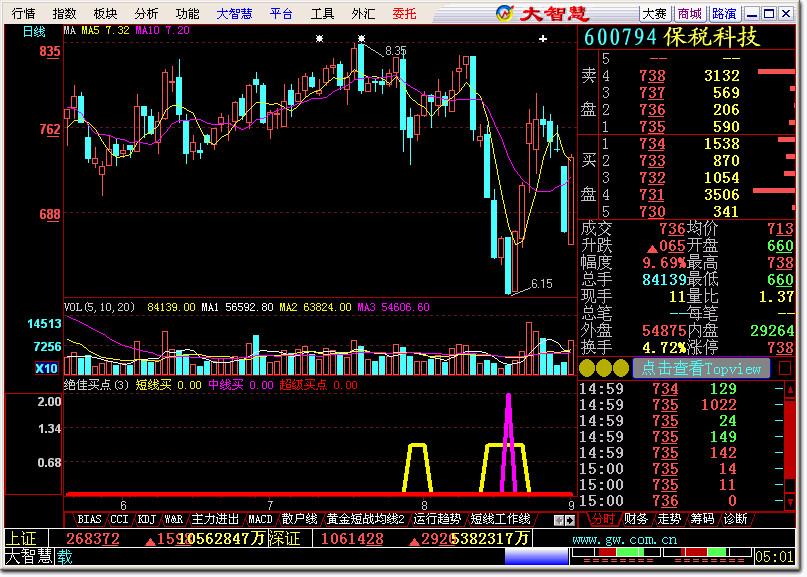This screenshot has height=577, width=807.
Task: Click the star marker above the 8.35 peak
Action: click(361, 39)
